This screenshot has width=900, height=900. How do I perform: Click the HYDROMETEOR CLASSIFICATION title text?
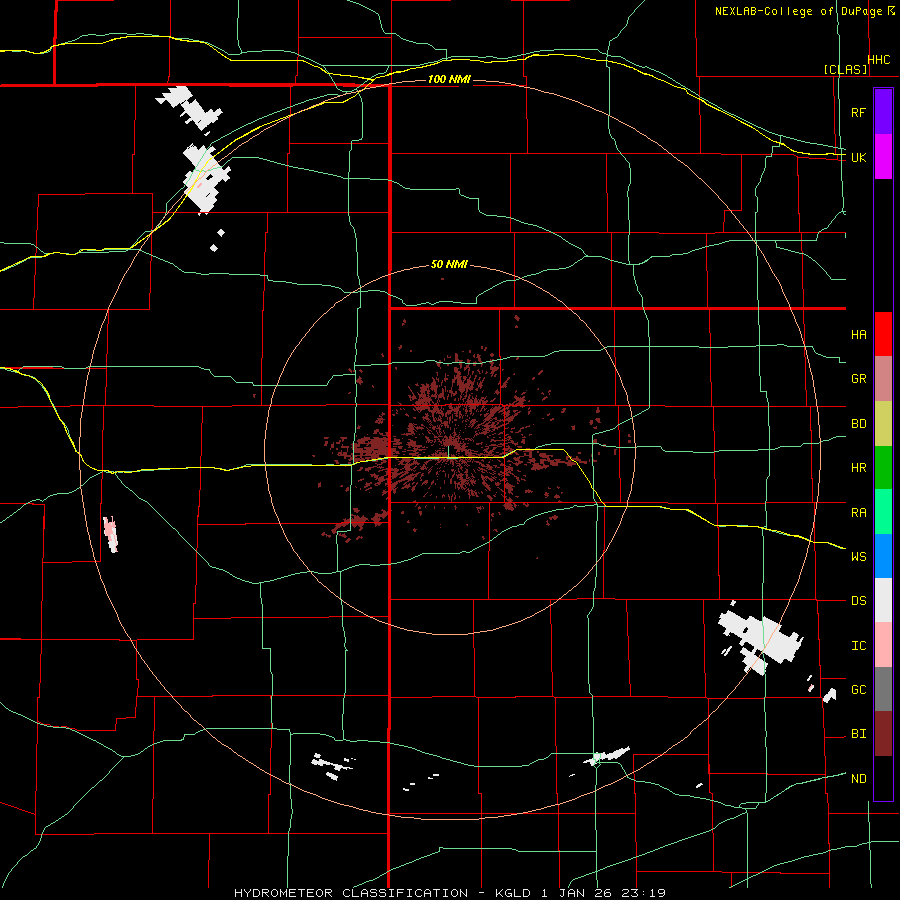[351, 893]
